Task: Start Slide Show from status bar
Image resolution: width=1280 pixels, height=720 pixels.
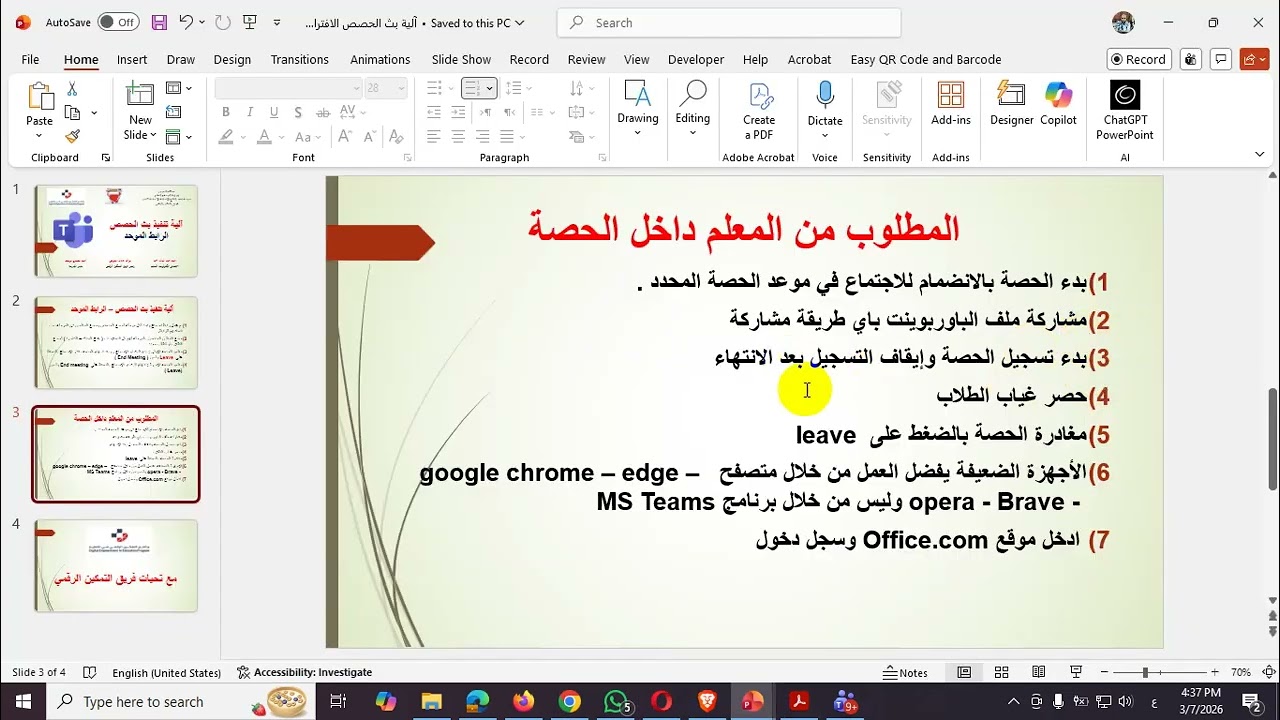Action: [x=1076, y=673]
